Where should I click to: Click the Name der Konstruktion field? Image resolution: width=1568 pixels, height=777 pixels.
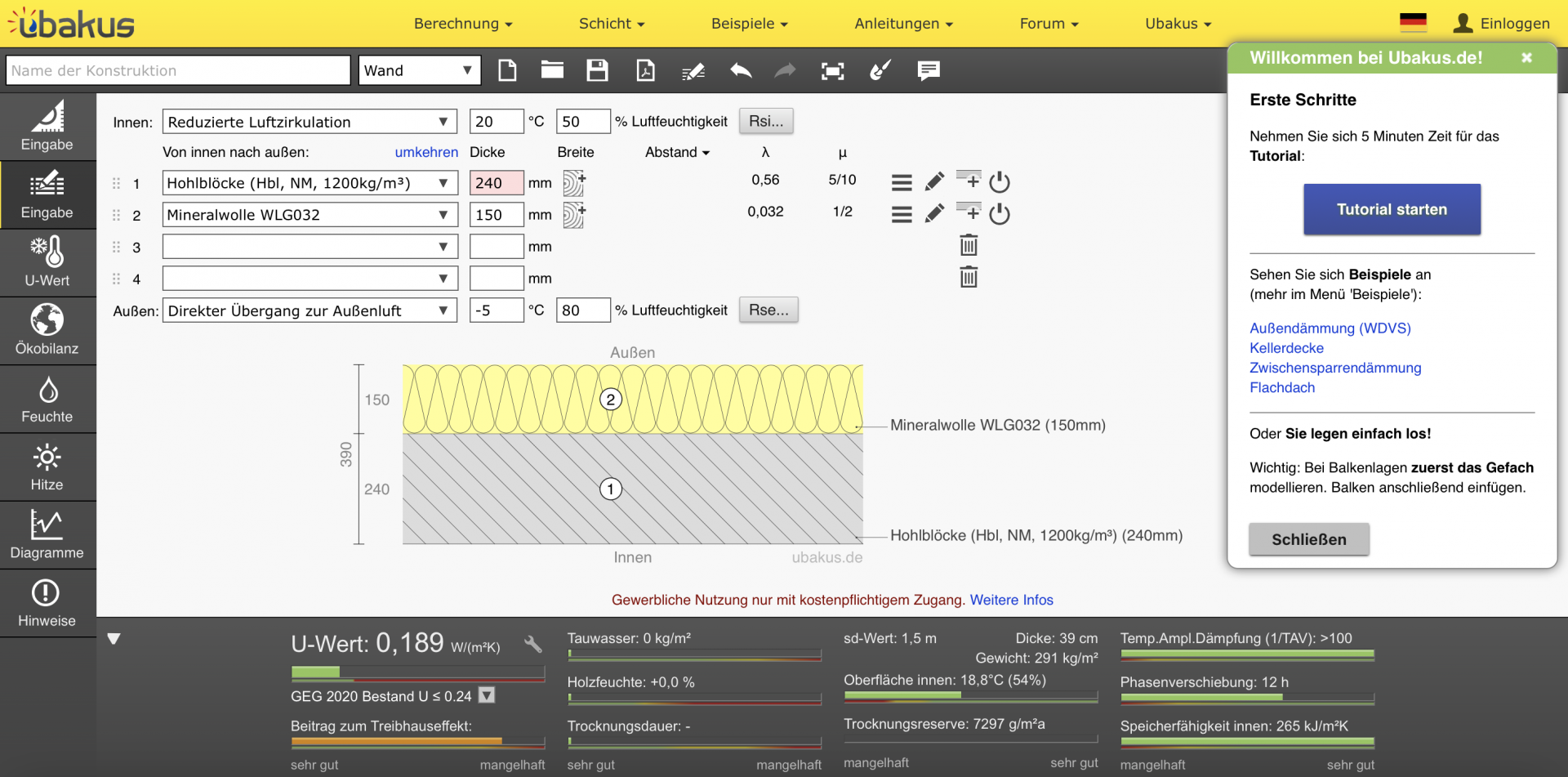click(178, 70)
